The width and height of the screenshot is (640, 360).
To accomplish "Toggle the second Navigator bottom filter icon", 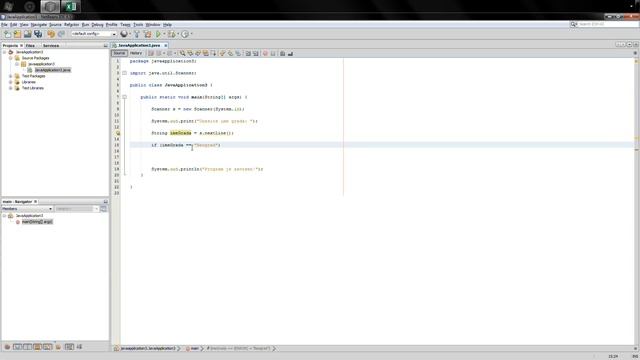I will click(17, 347).
